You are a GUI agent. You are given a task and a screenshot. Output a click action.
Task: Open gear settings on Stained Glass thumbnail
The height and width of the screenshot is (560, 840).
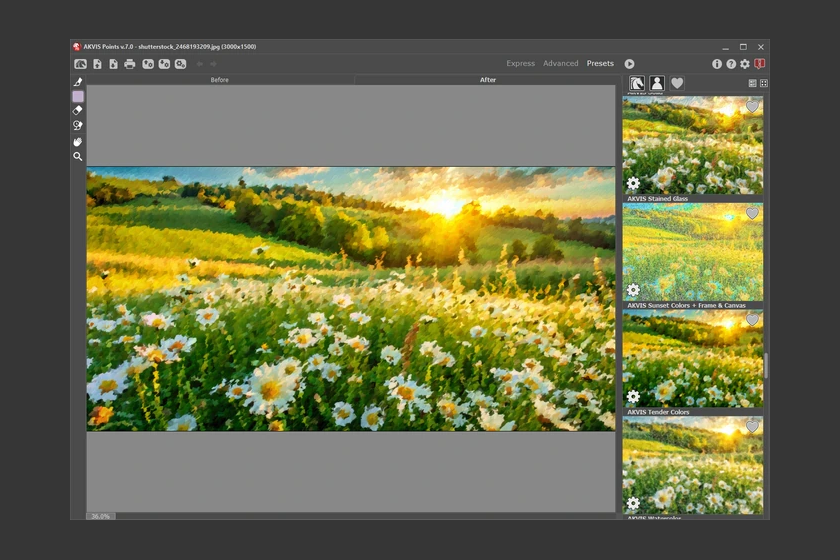(x=633, y=290)
